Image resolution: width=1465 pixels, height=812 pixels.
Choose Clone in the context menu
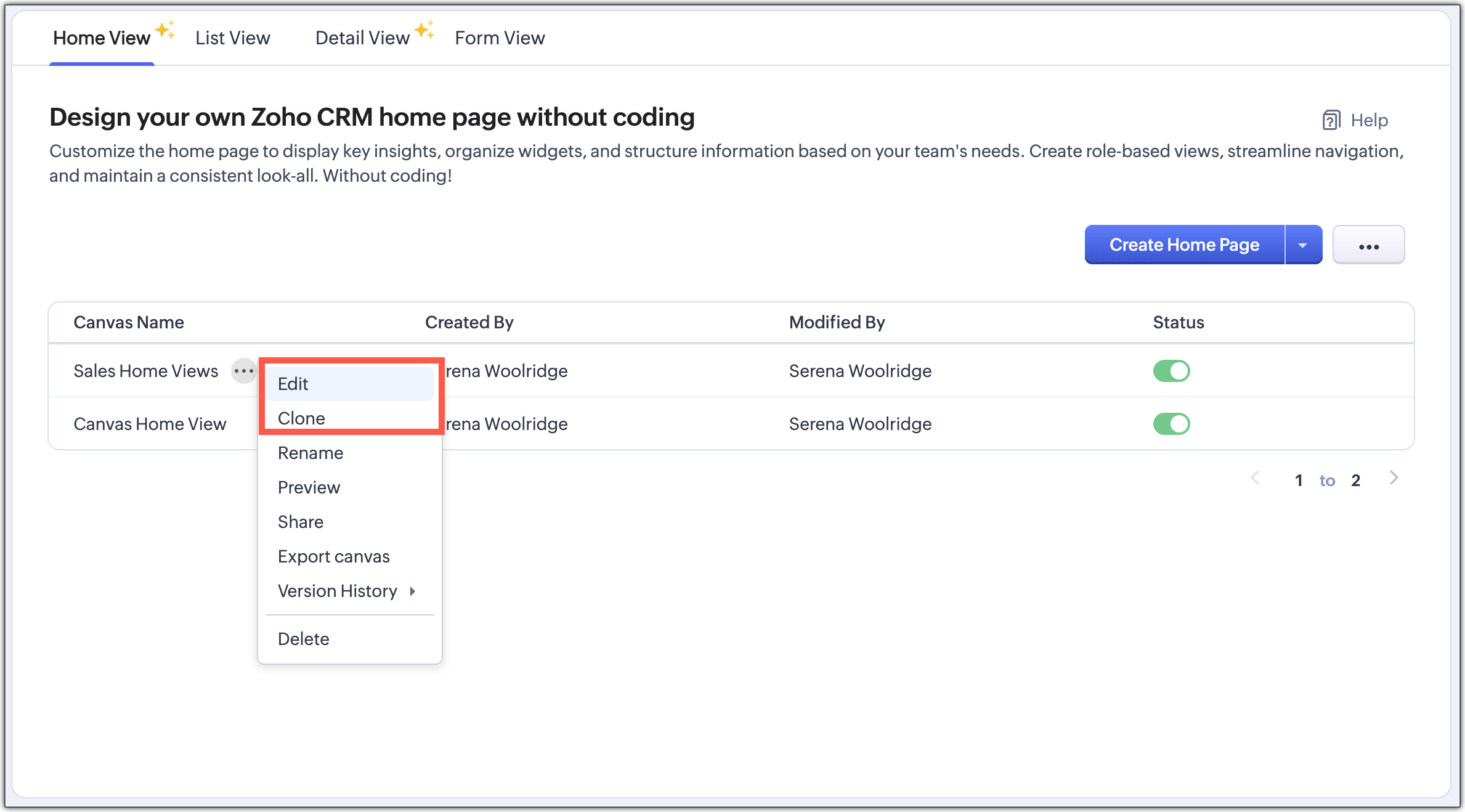coord(301,418)
